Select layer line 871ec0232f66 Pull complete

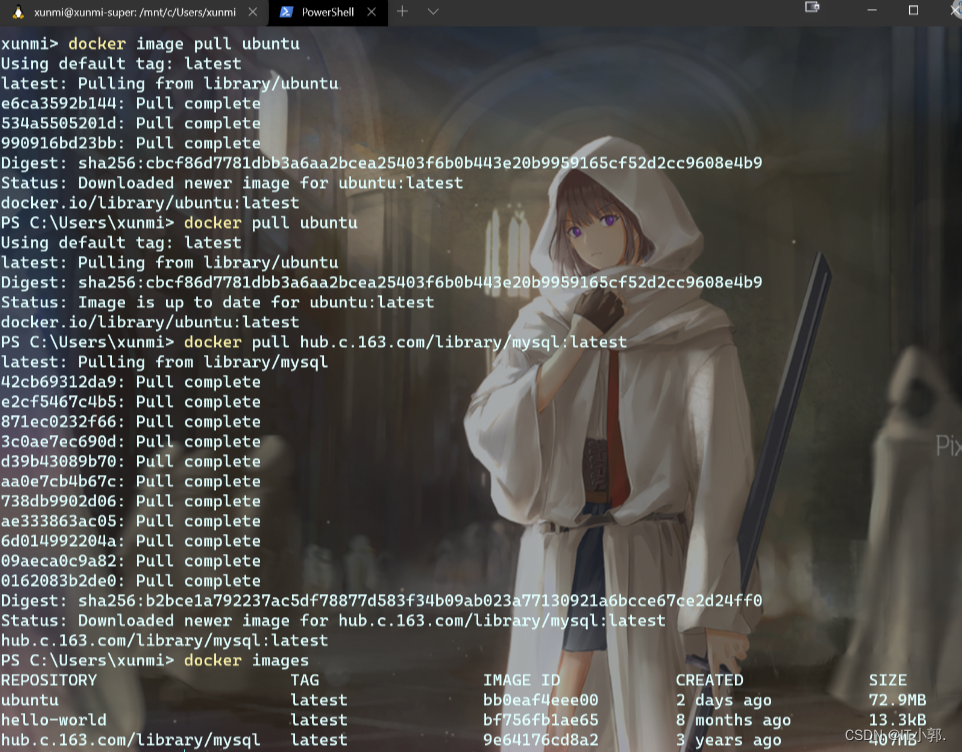[x=131, y=421]
